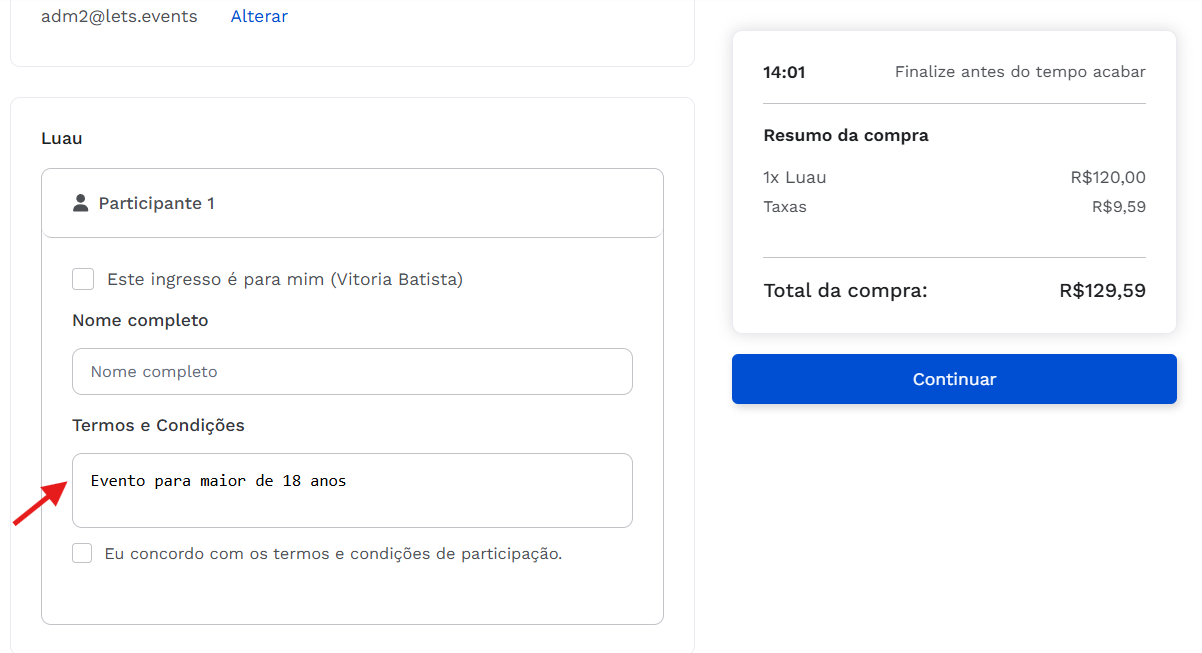Click the adm2@lets.events email address

point(119,17)
